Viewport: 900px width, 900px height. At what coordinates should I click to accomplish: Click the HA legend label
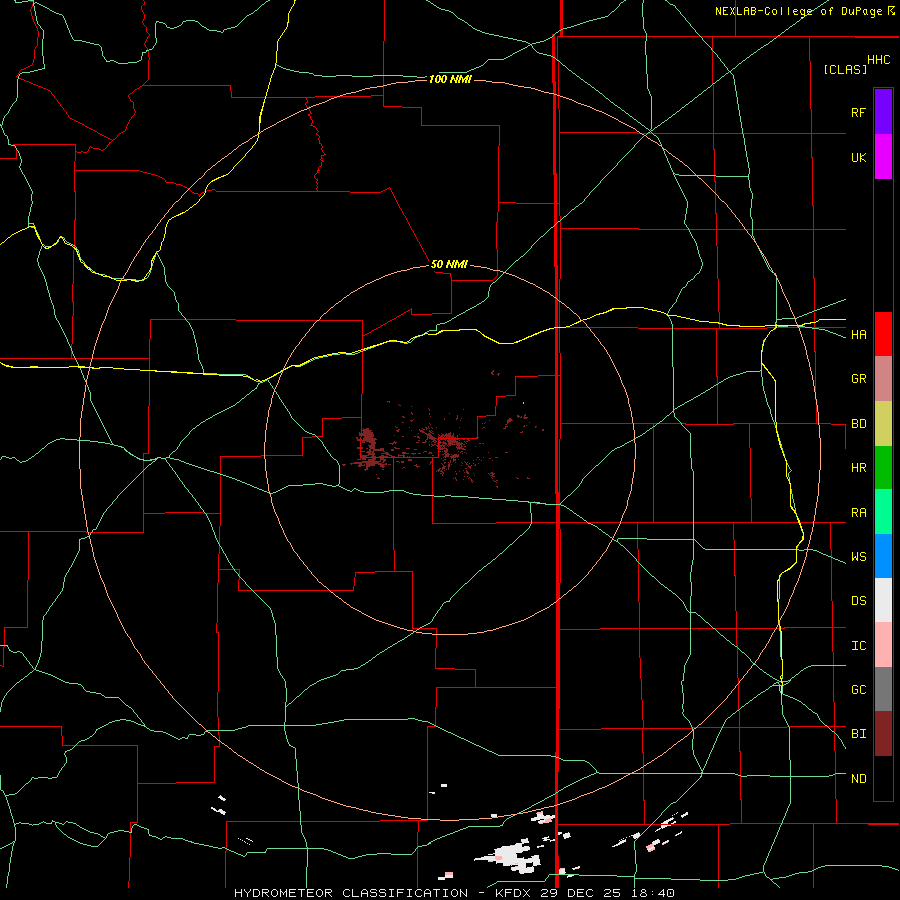858,335
